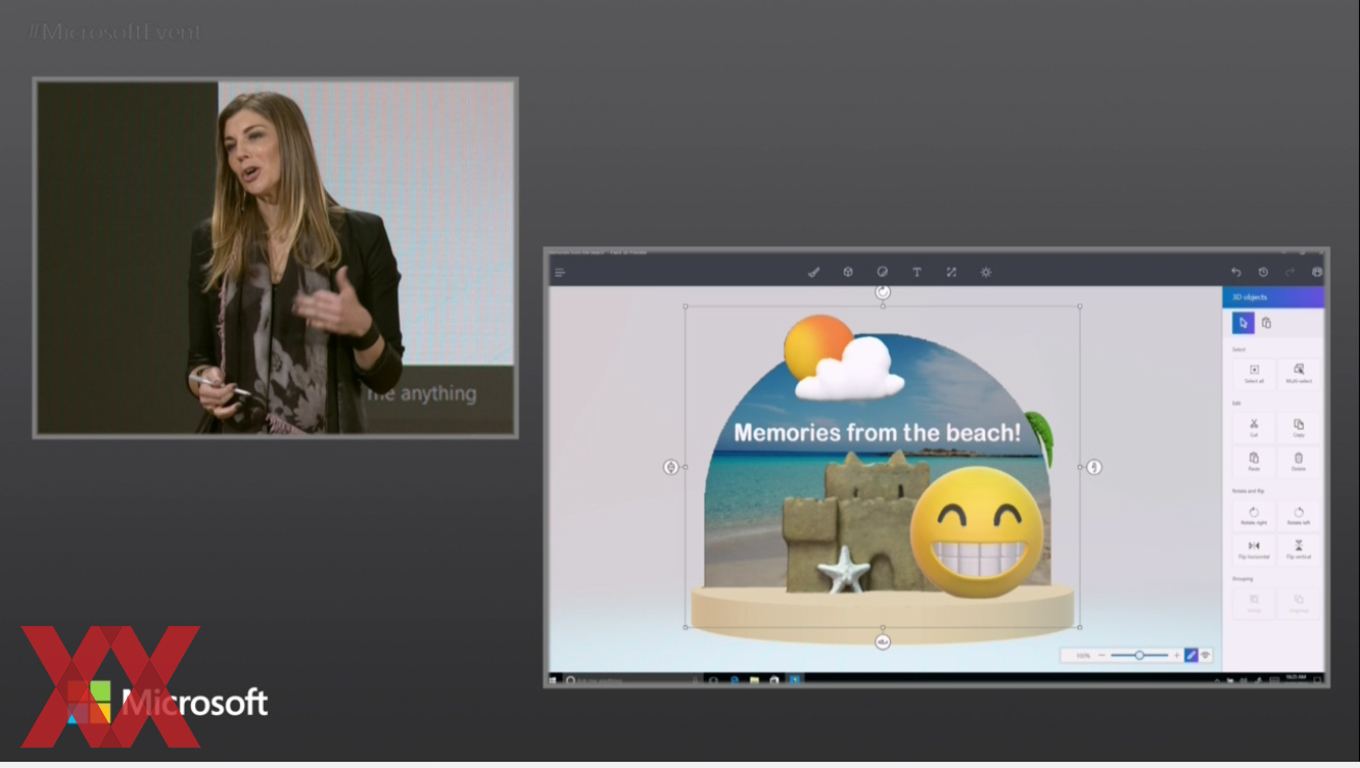Screen dimensions: 1360x768
Task: Click the zoom out minus button
Action: pyautogui.click(x=1102, y=655)
